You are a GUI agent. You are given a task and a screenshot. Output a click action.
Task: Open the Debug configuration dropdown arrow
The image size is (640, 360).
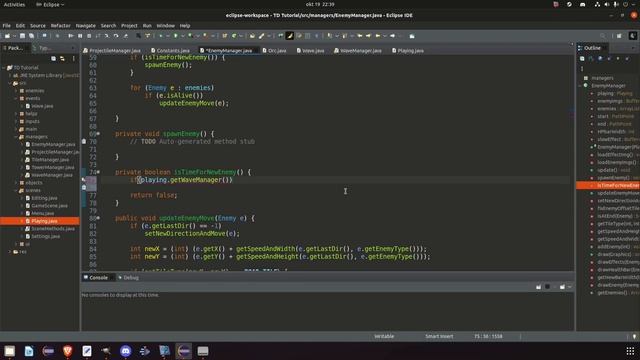click(x=167, y=36)
